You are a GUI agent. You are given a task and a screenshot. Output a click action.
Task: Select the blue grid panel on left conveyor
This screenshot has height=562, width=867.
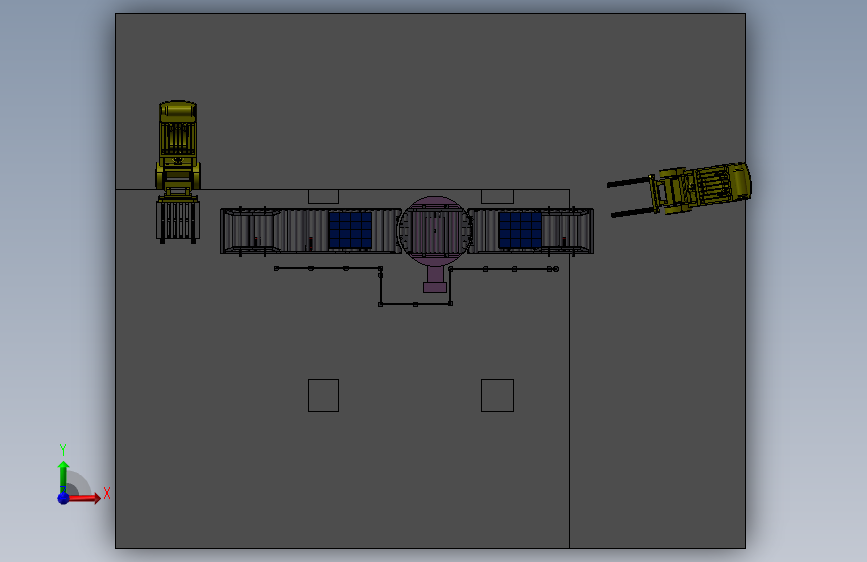pos(351,230)
